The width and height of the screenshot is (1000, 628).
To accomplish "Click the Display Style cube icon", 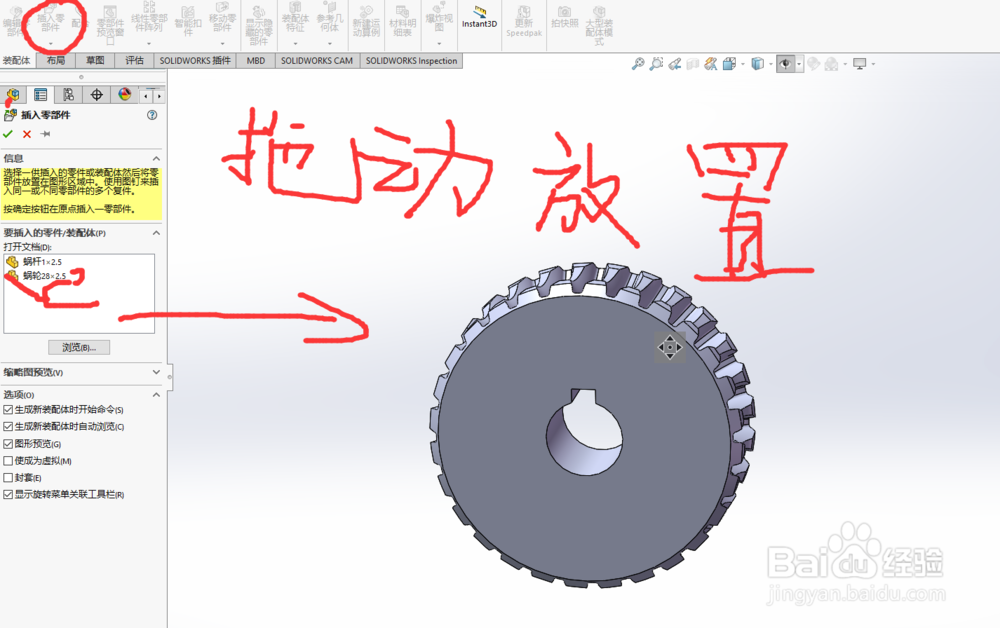I will tap(757, 64).
